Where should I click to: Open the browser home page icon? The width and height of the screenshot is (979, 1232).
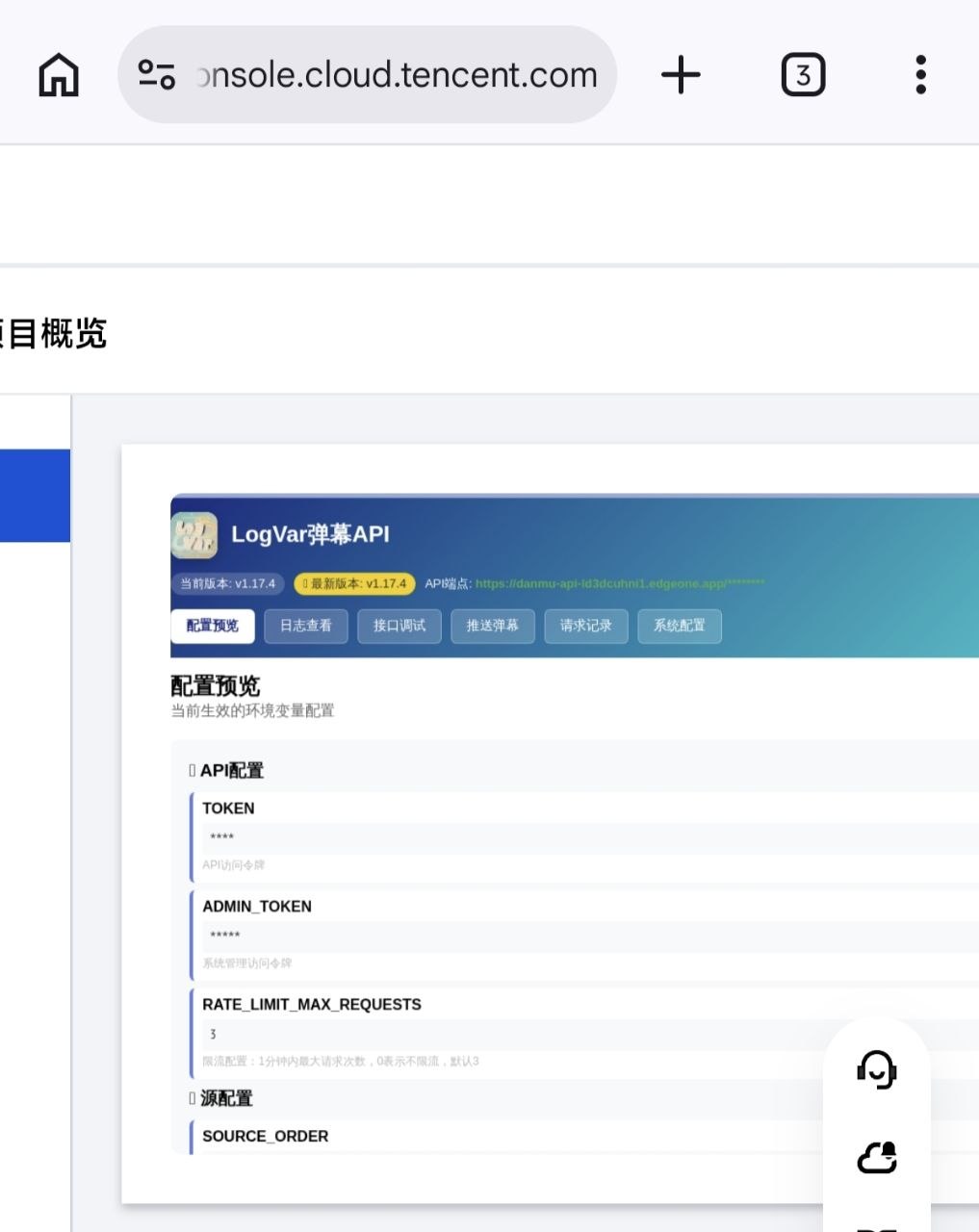(58, 73)
